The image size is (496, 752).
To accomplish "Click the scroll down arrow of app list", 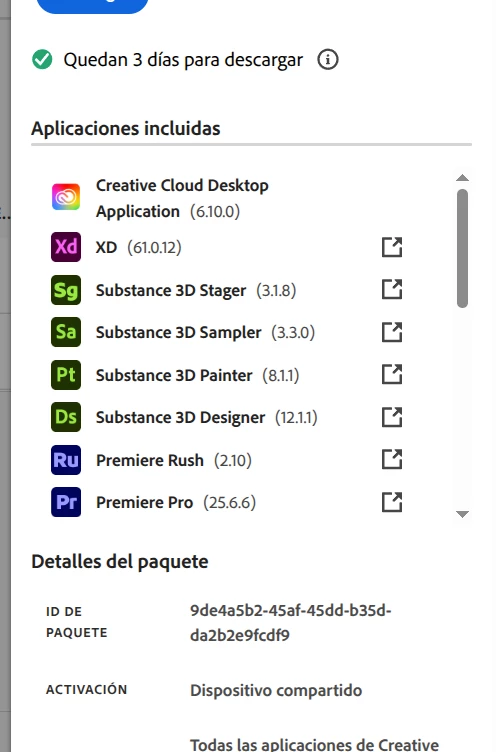I will [x=462, y=514].
